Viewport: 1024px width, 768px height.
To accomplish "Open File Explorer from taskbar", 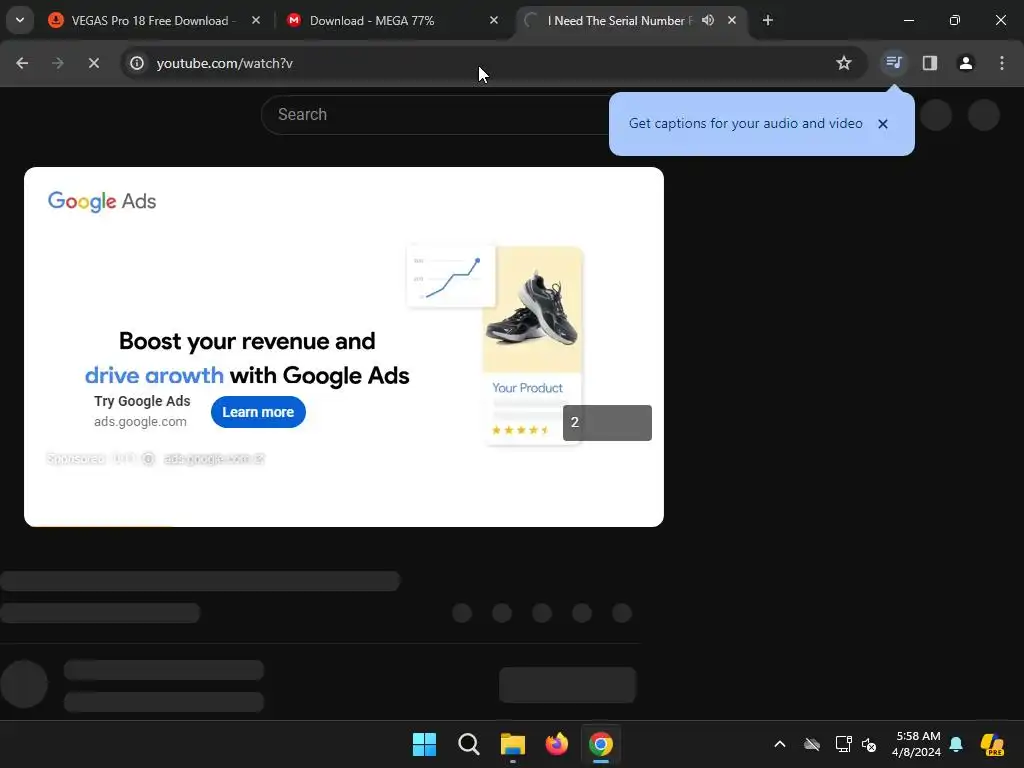I will coord(513,744).
